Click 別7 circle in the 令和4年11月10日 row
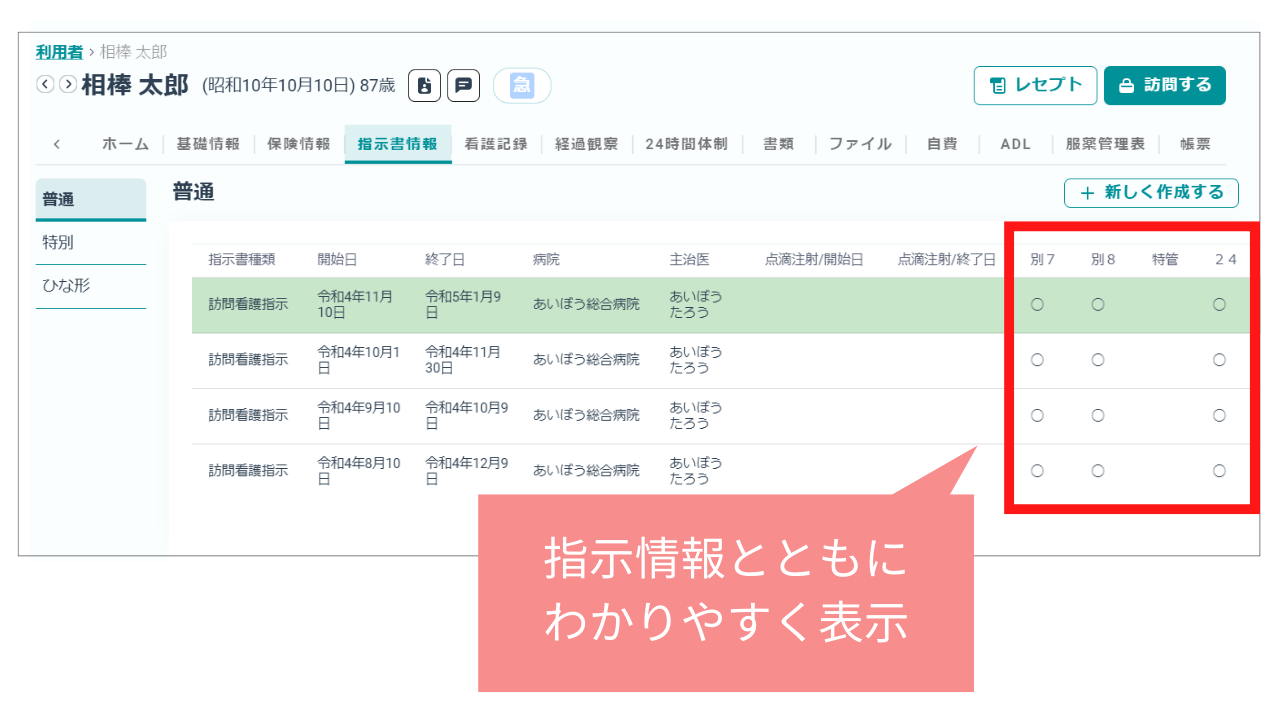 [x=1037, y=305]
